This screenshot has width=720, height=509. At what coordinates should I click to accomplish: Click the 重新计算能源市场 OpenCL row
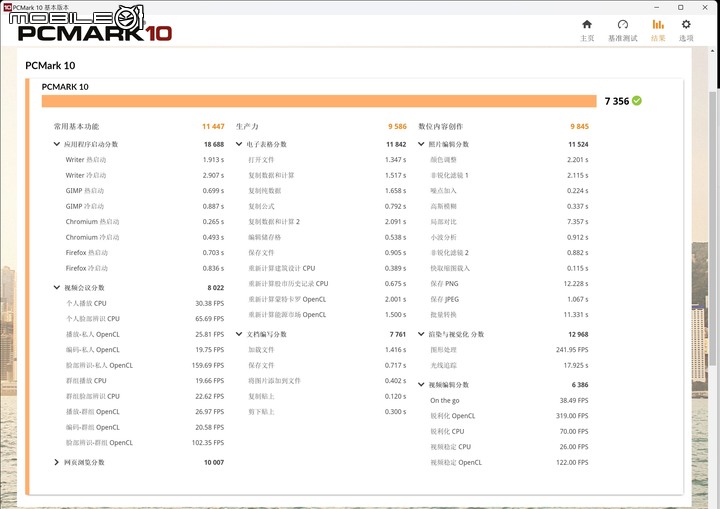tap(327, 315)
